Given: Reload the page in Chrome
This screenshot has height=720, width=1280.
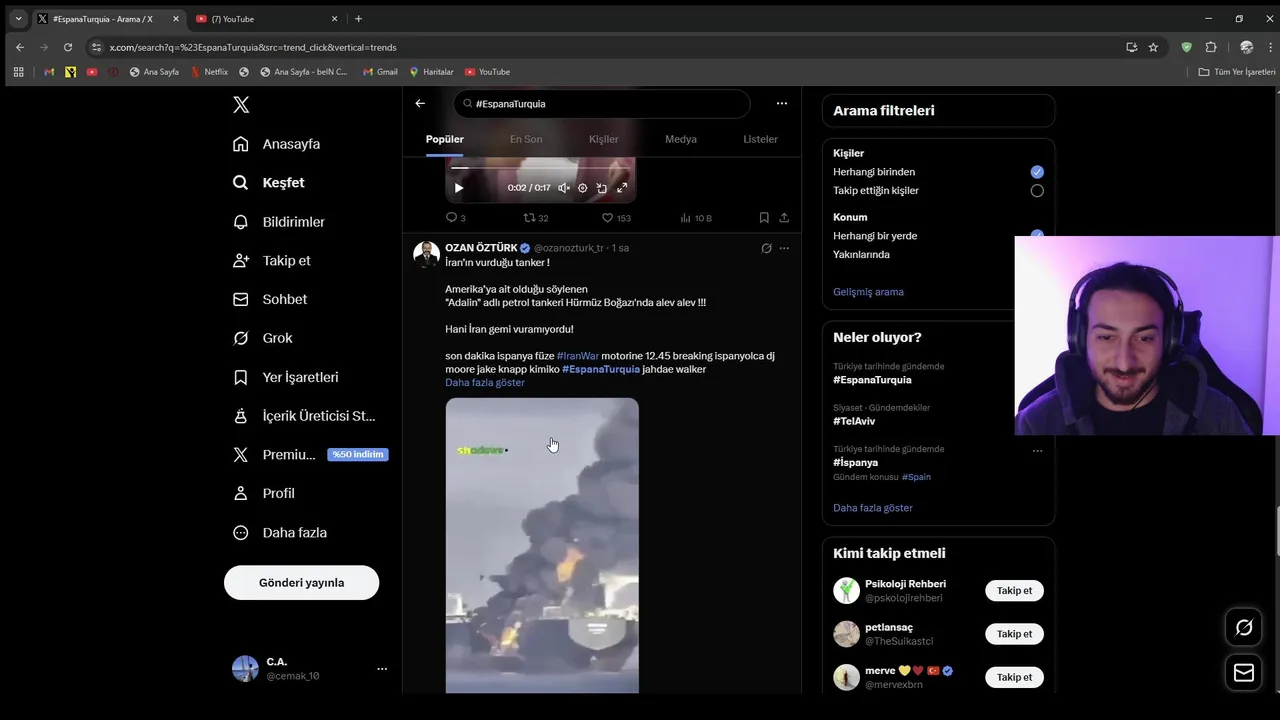Looking at the screenshot, I should (68, 47).
